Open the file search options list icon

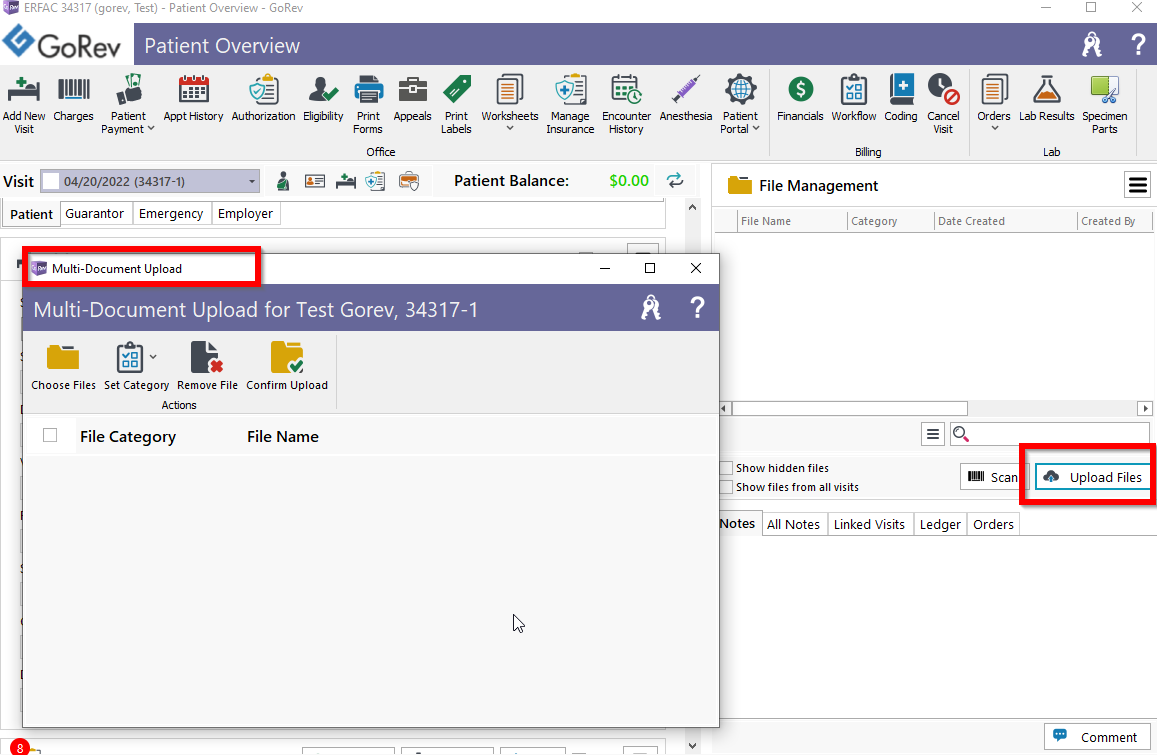click(933, 434)
